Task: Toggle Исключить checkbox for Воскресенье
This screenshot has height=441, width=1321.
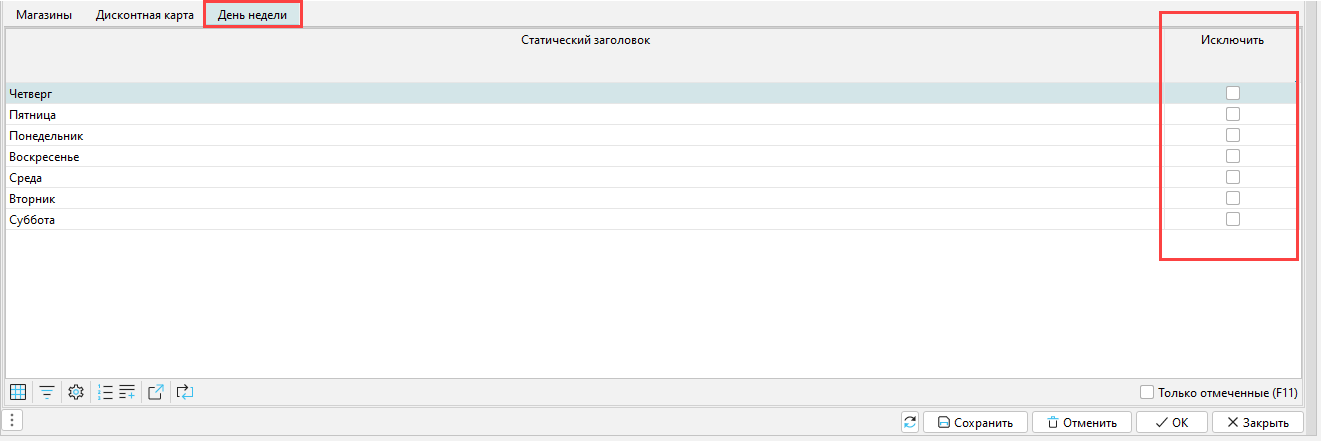Action: [x=1233, y=156]
